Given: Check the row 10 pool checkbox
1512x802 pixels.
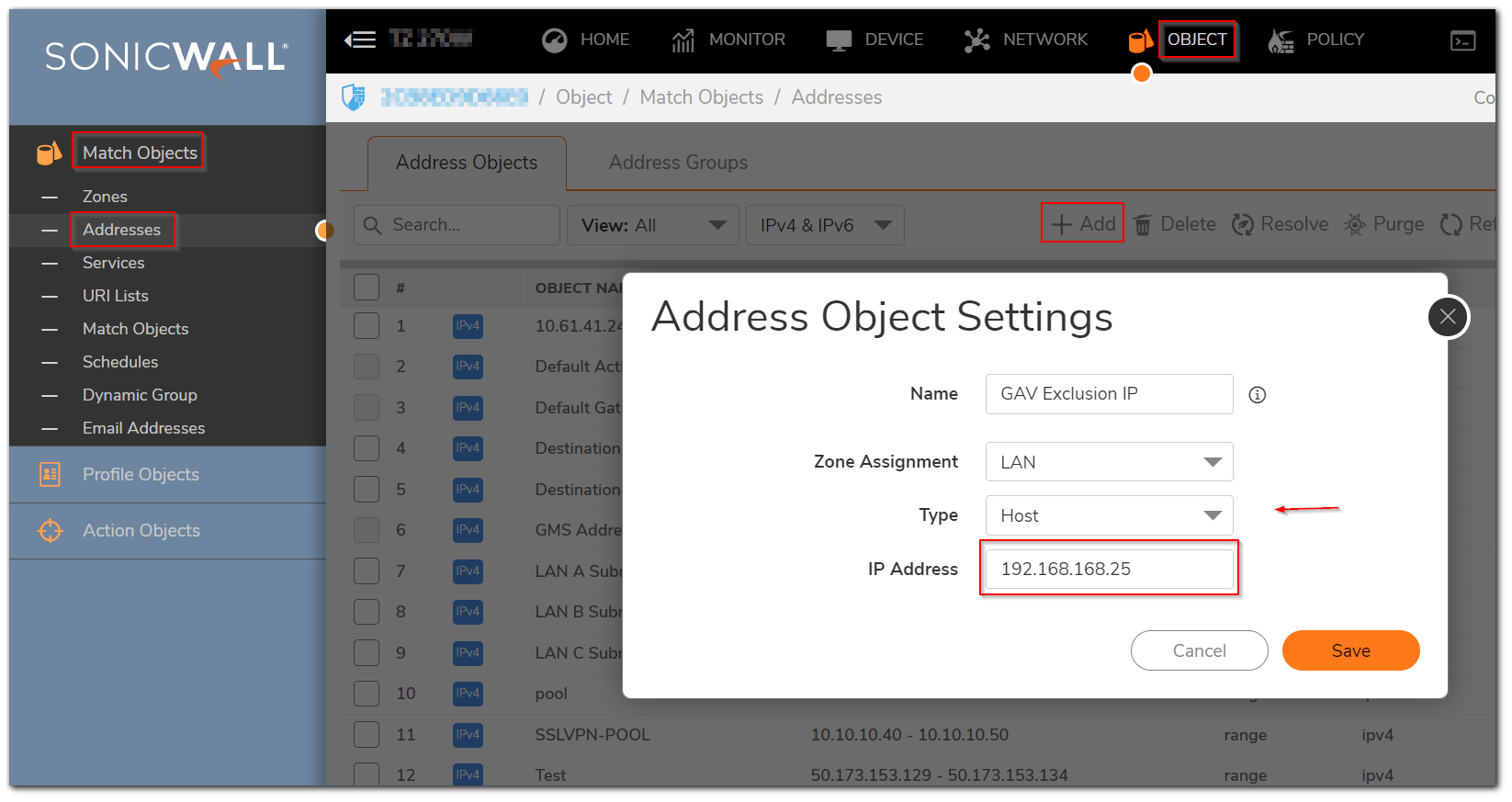Looking at the screenshot, I should tap(367, 694).
